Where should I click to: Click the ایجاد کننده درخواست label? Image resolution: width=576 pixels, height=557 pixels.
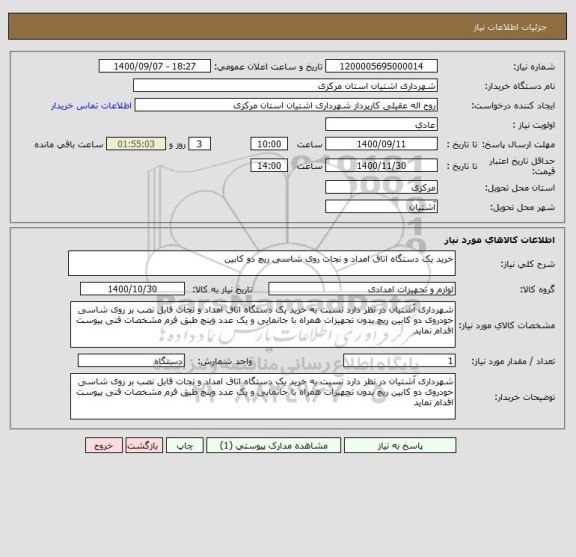(x=513, y=106)
